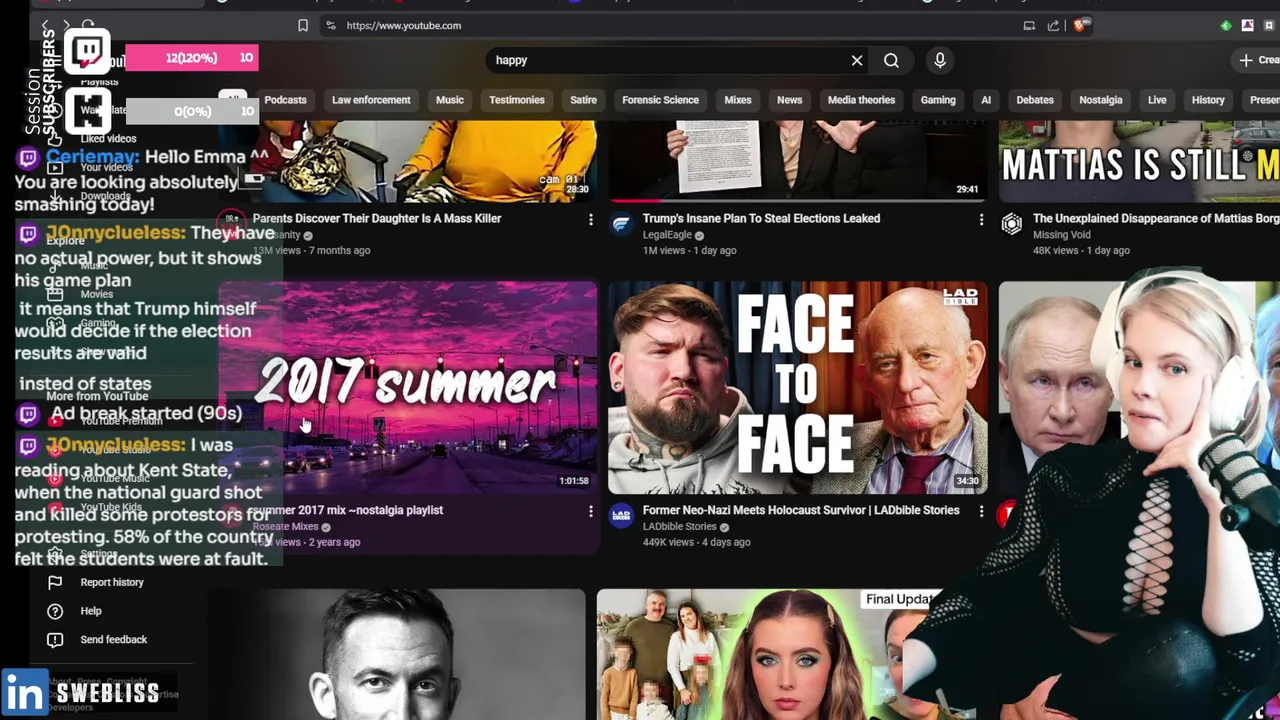Viewport: 1280px width, 720px height.
Task: Visit the Missing Void channel name
Action: [x=1062, y=235]
